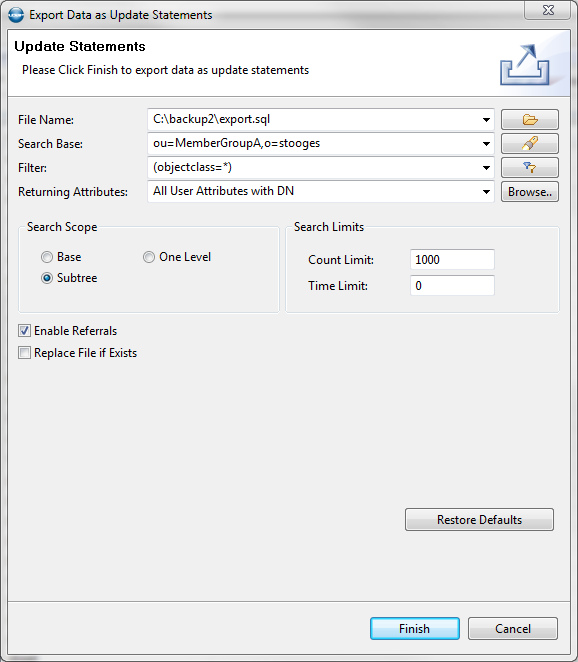Click the Browse.. button for attributes
Image resolution: width=578 pixels, height=662 pixels.
pyautogui.click(x=529, y=192)
